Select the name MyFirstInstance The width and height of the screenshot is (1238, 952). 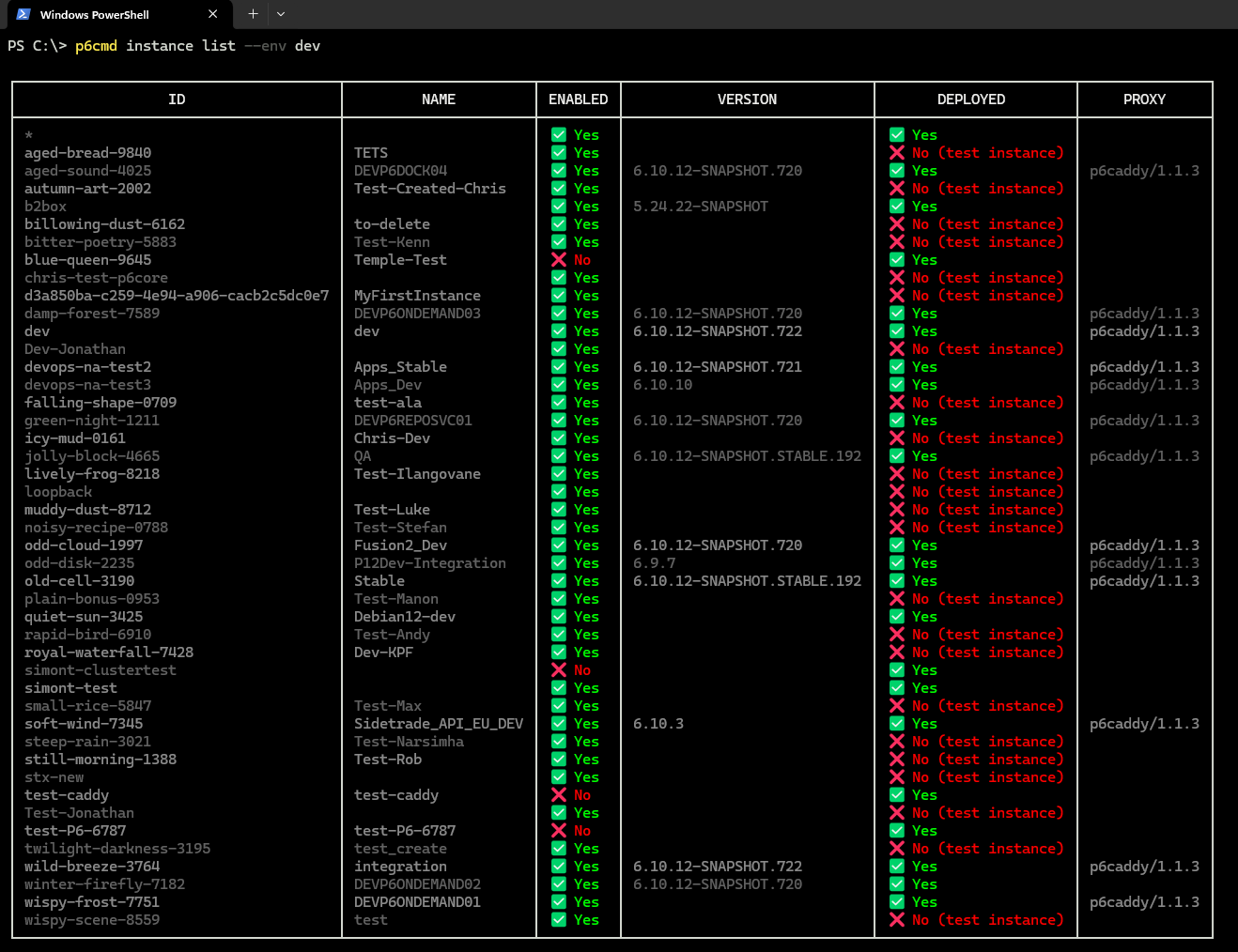[x=417, y=296]
